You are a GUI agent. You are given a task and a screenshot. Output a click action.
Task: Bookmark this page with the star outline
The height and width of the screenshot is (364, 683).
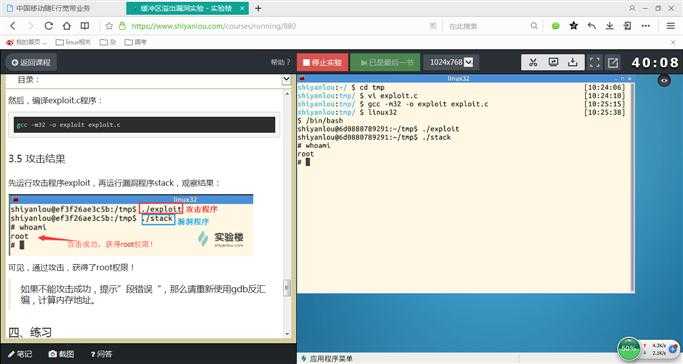(x=109, y=26)
